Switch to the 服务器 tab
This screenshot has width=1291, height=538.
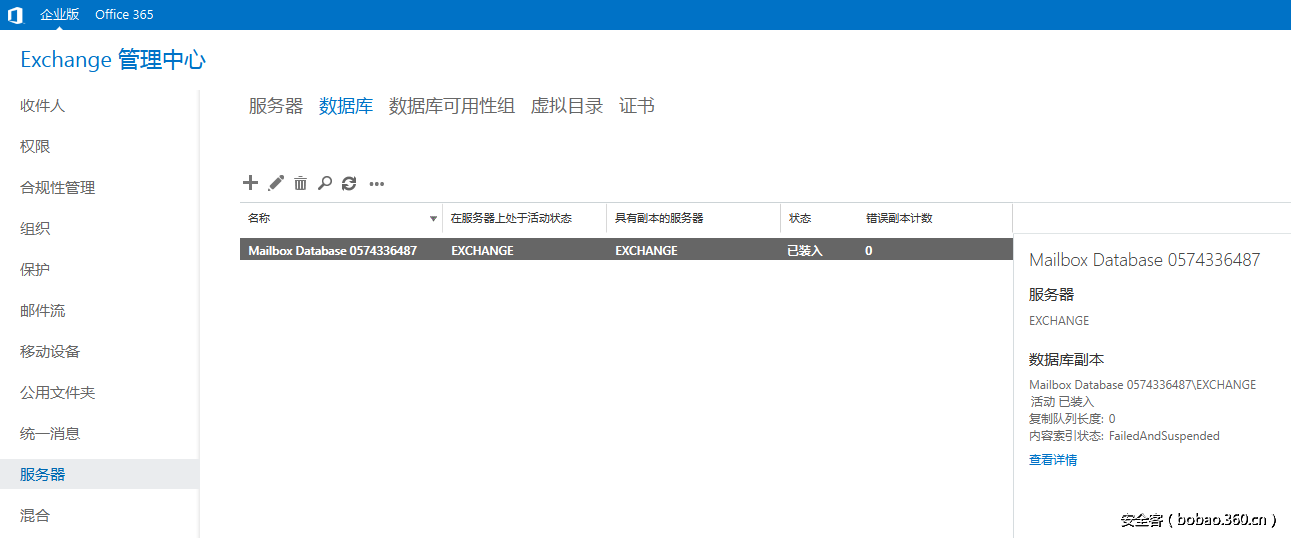[275, 106]
